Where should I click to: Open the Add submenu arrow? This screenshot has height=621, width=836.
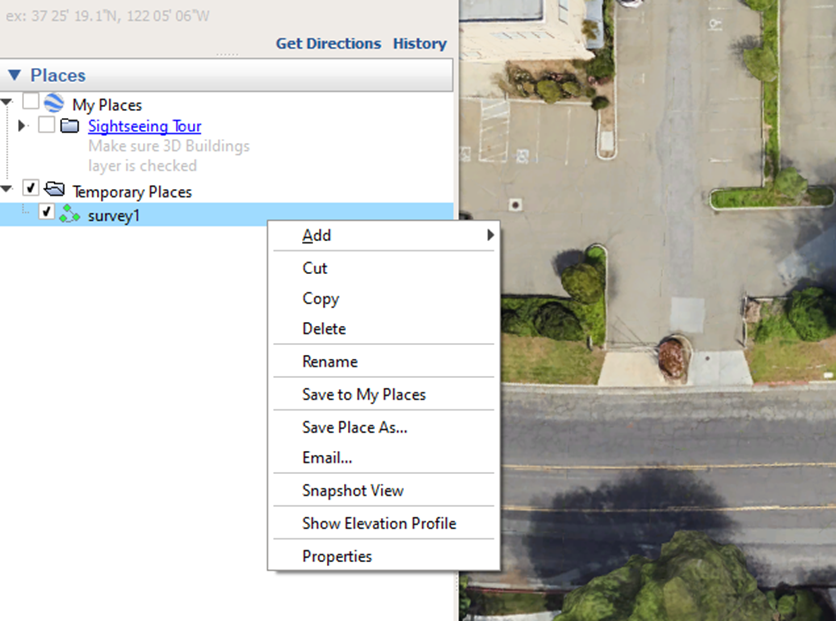490,235
